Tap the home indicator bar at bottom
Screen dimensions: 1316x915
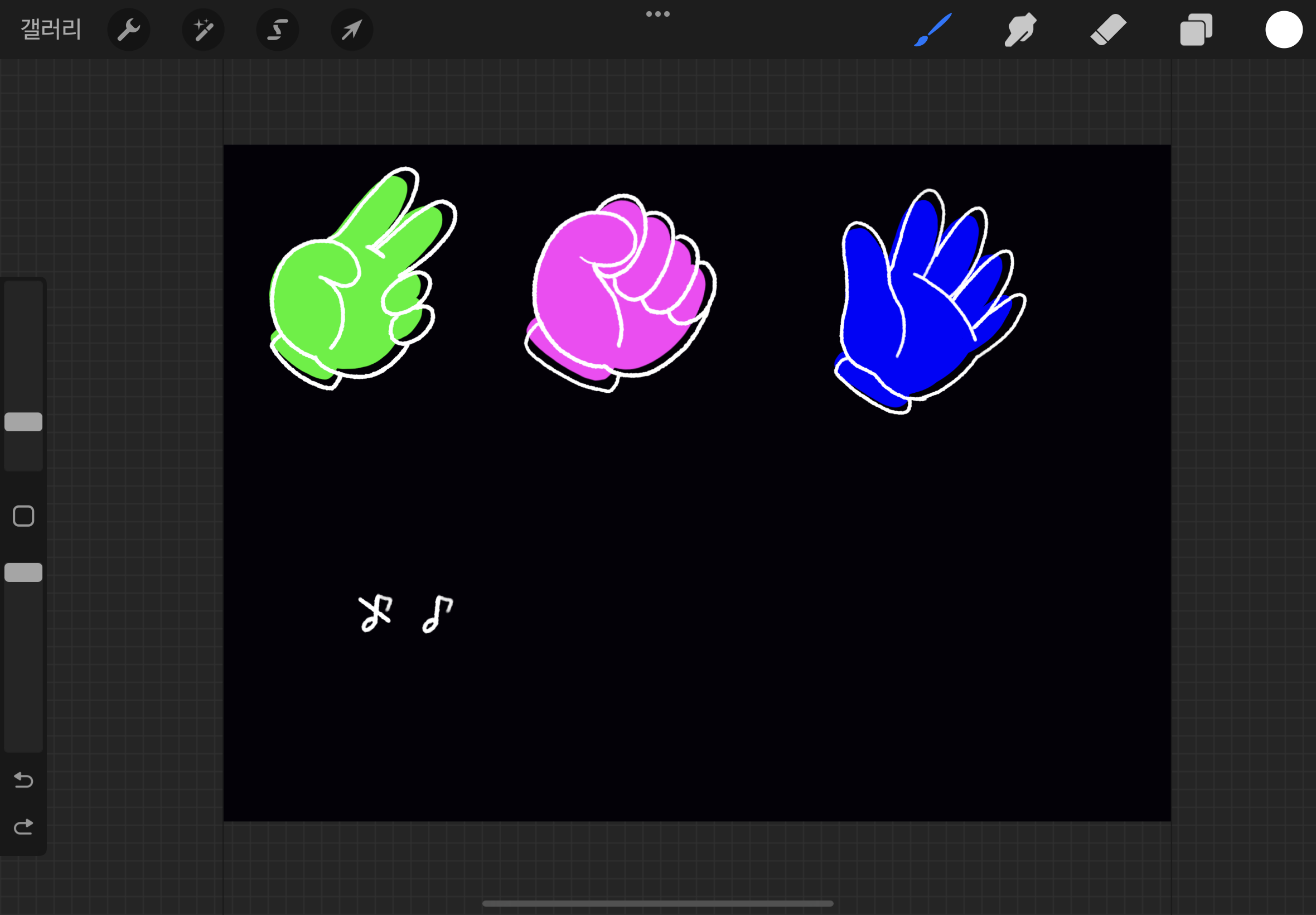[657, 903]
